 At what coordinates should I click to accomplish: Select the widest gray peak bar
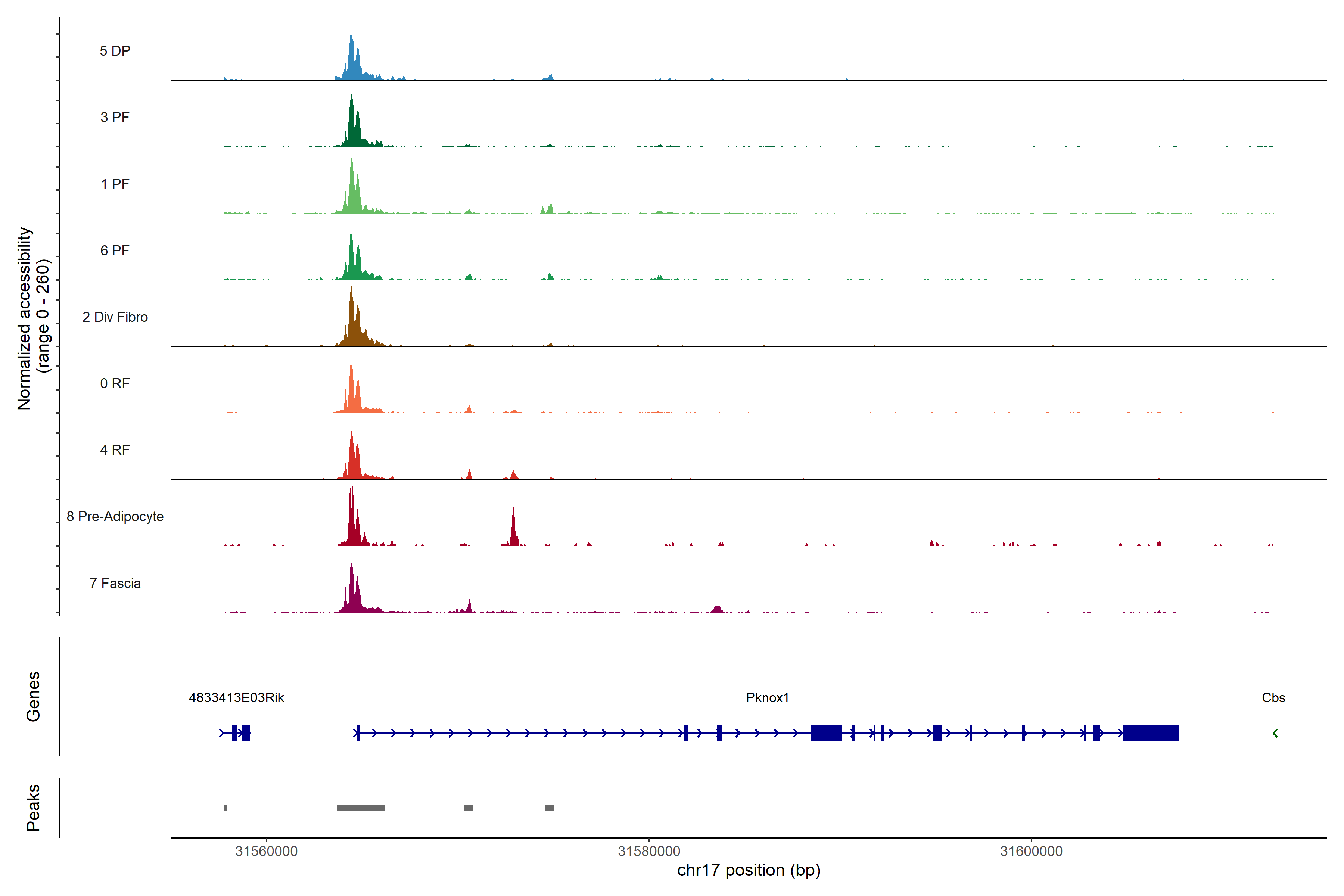pos(361,808)
